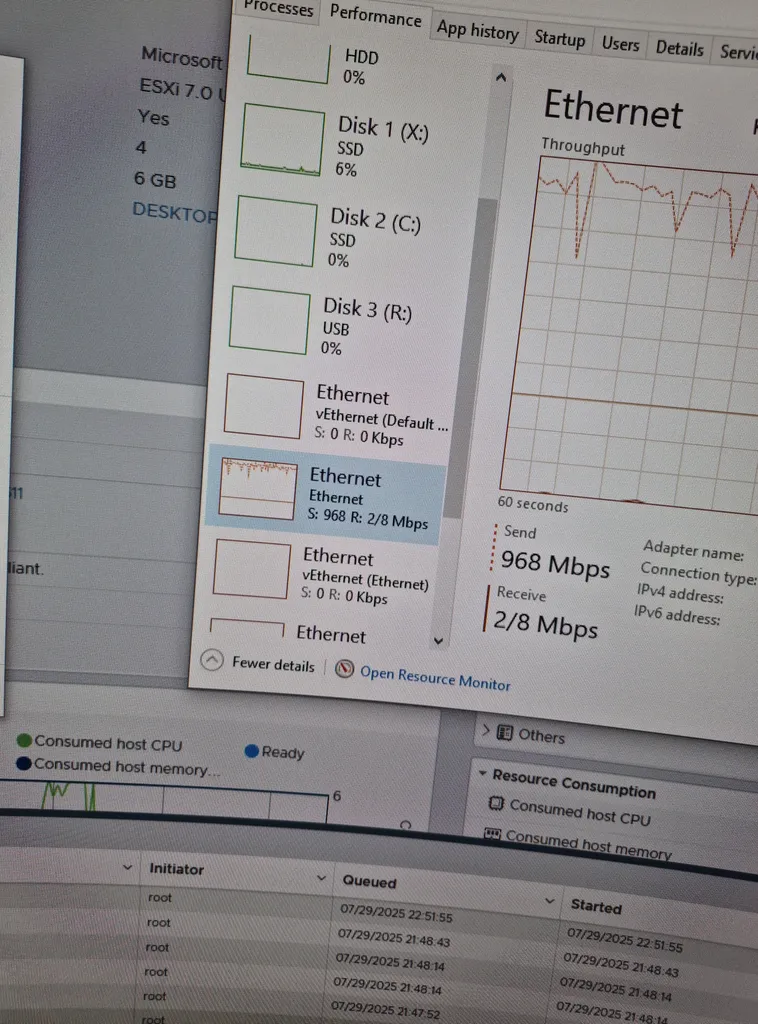Switch to the Startup tab
The height and width of the screenshot is (1024, 758).
pos(559,39)
